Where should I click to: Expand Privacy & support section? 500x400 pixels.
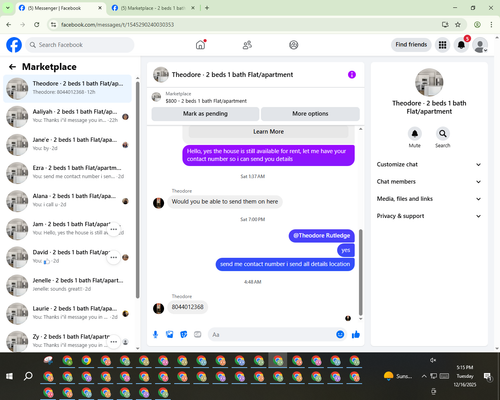[429, 216]
